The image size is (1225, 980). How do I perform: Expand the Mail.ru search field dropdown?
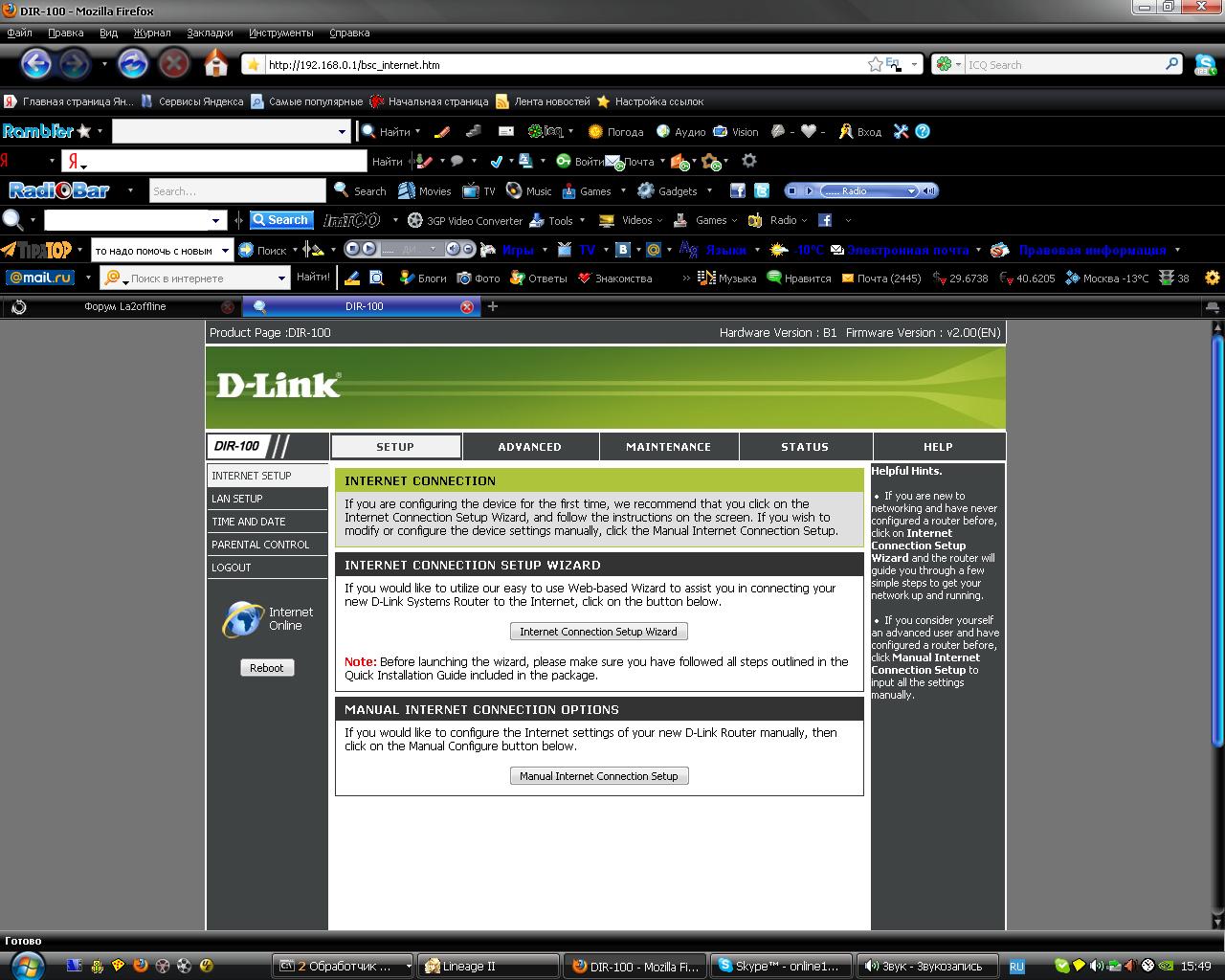[x=281, y=278]
